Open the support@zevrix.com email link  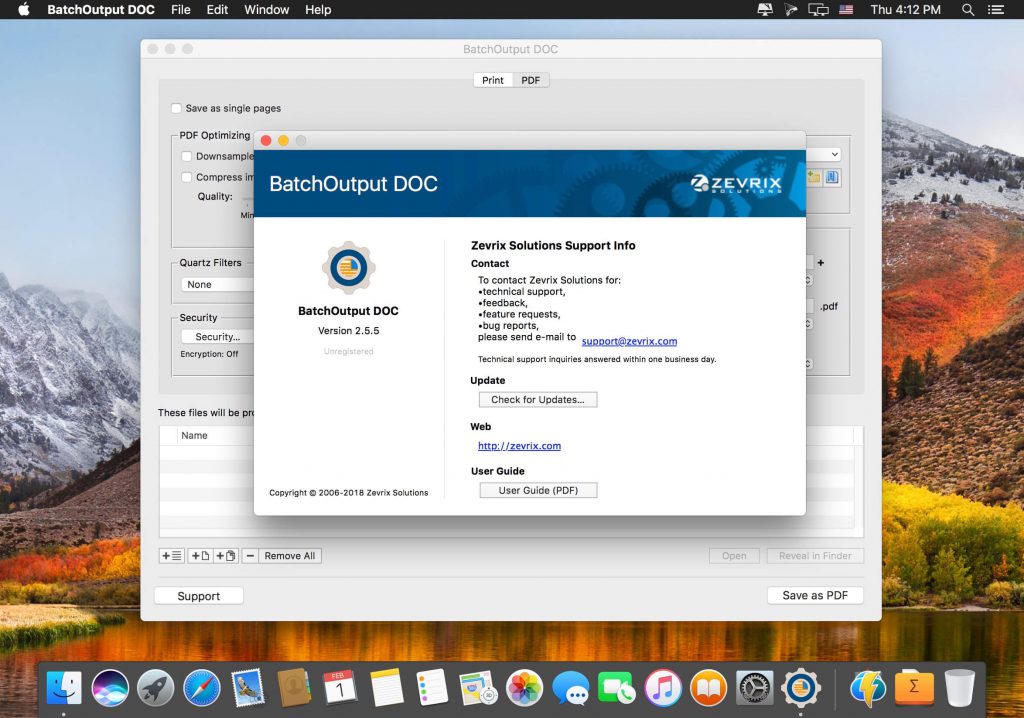(x=629, y=340)
